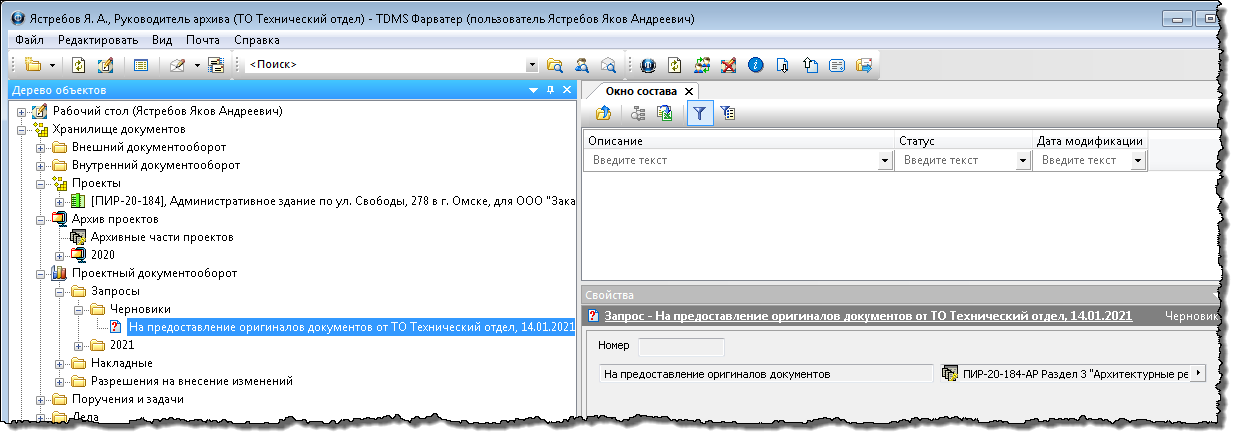Click the folder search icon
This screenshot has width=1236, height=436.
555,65
